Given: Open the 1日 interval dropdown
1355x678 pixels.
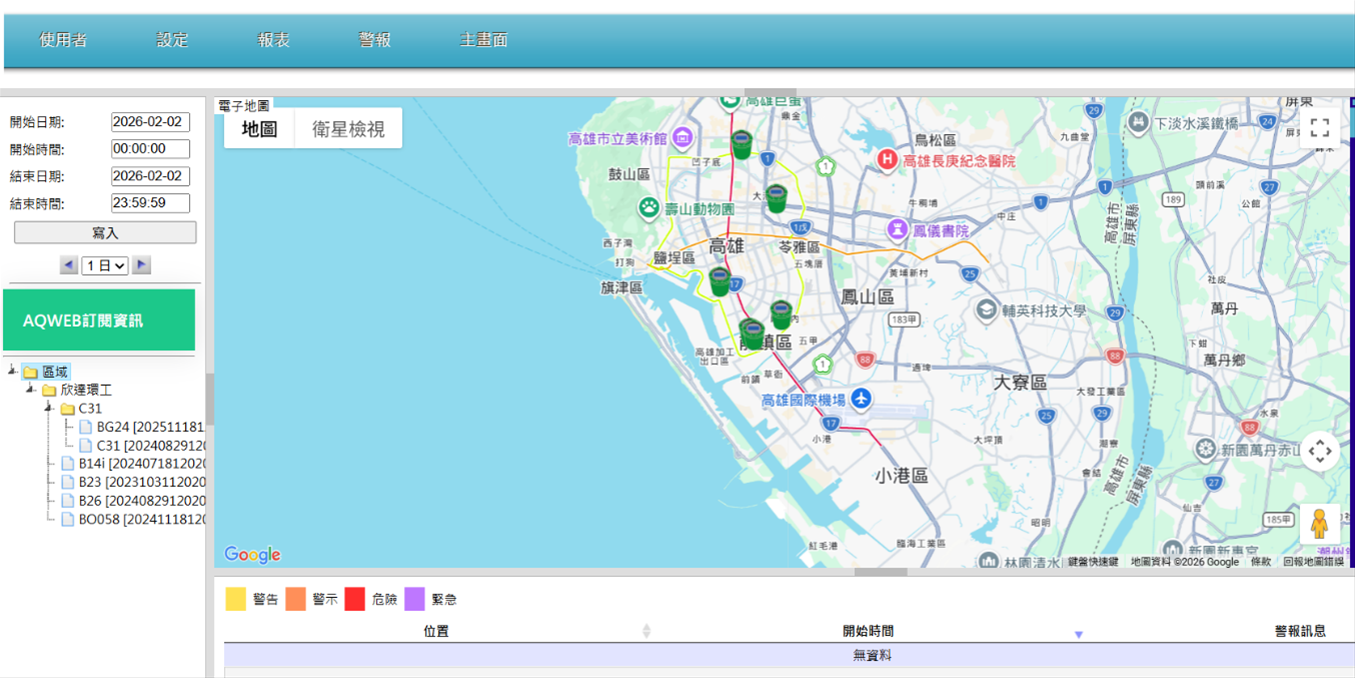Looking at the screenshot, I should [x=105, y=266].
